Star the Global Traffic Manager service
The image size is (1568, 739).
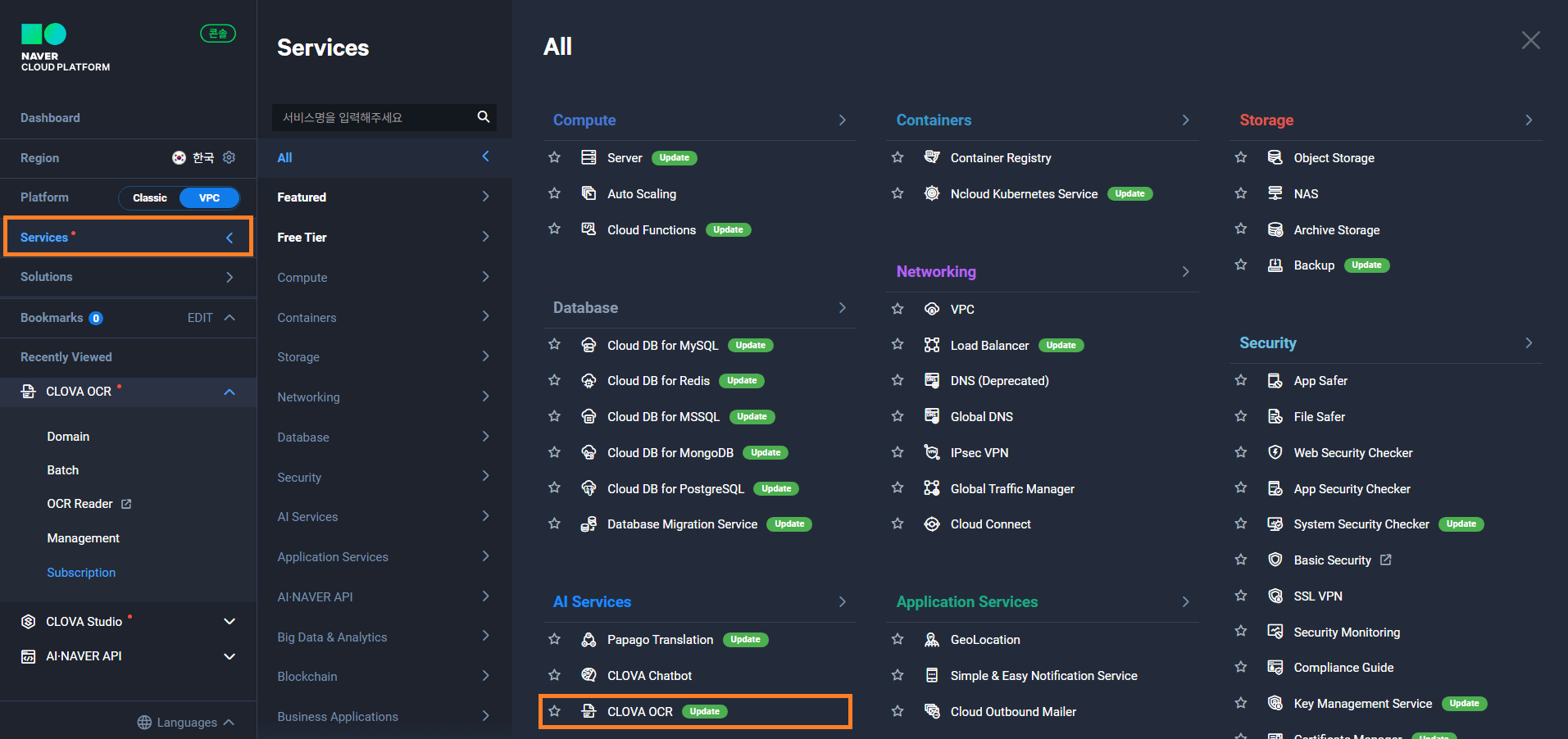(898, 488)
